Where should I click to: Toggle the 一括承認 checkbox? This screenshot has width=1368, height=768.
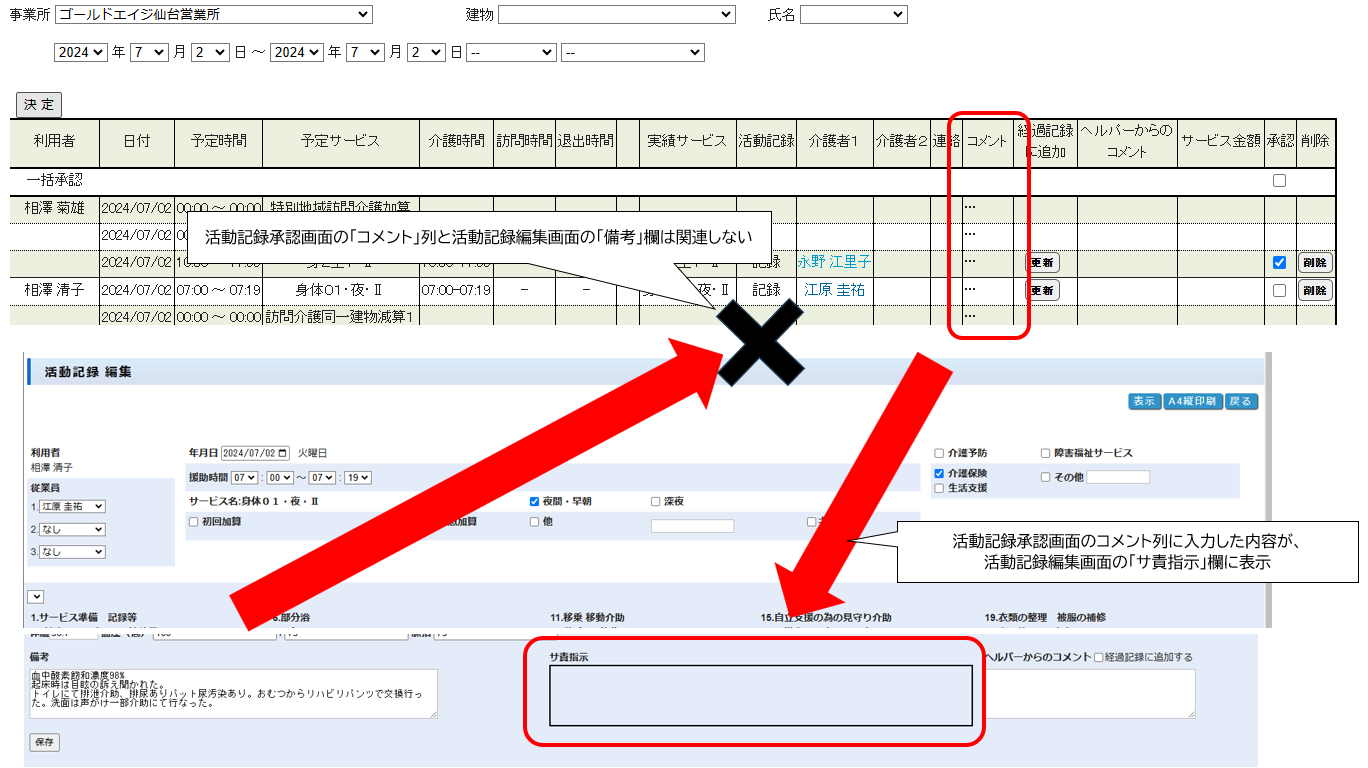click(x=1279, y=181)
